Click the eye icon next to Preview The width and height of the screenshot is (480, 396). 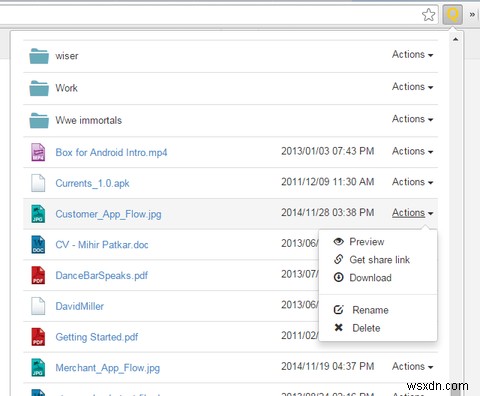[339, 242]
